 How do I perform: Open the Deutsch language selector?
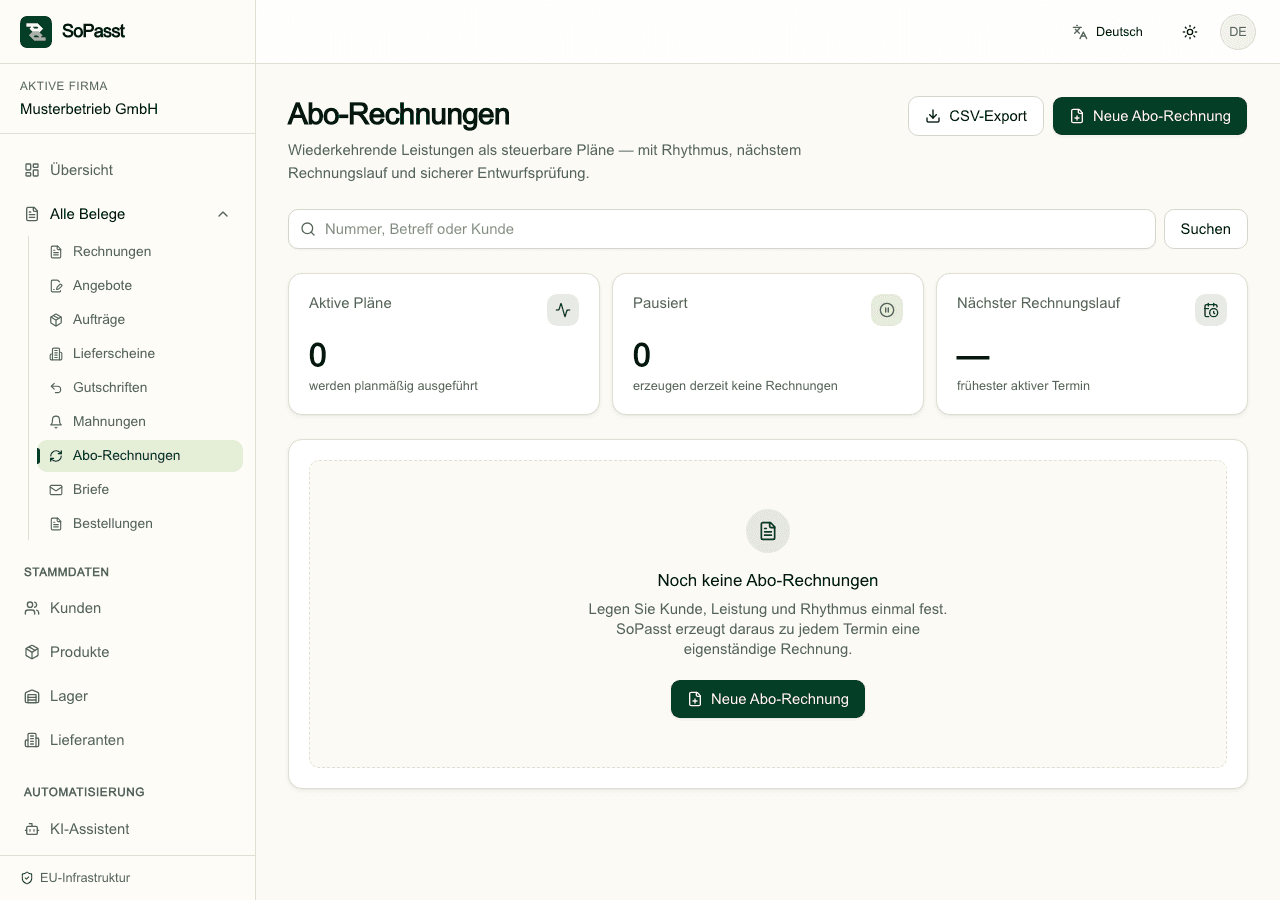pyautogui.click(x=1107, y=32)
